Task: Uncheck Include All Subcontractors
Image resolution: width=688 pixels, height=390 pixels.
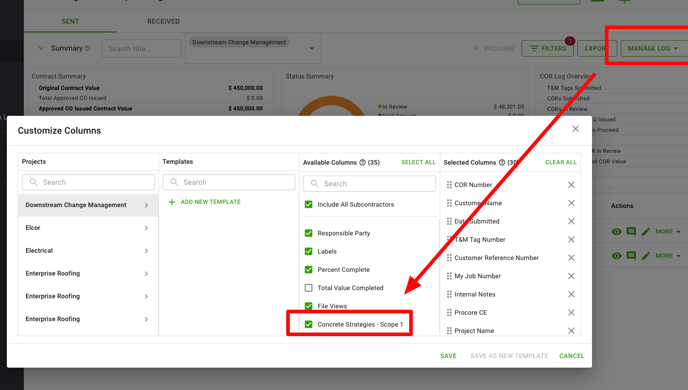Action: click(308, 204)
